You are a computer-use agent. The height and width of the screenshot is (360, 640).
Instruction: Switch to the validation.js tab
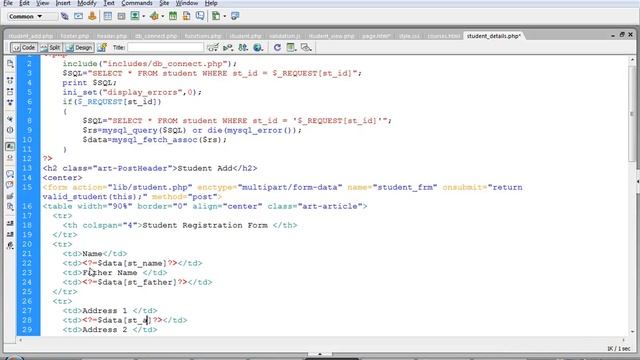(285, 36)
